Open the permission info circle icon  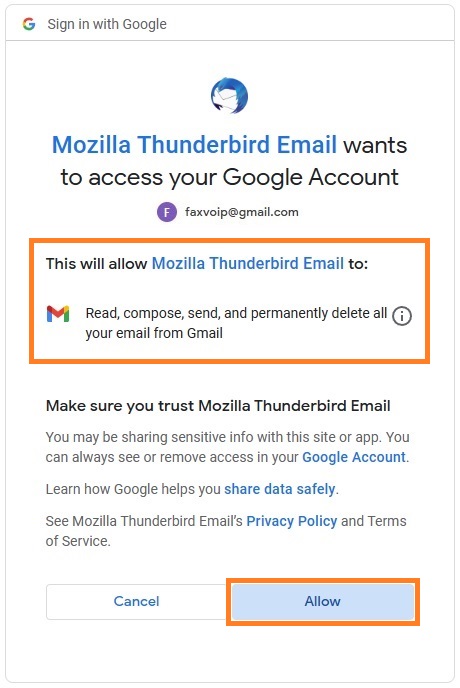402,316
